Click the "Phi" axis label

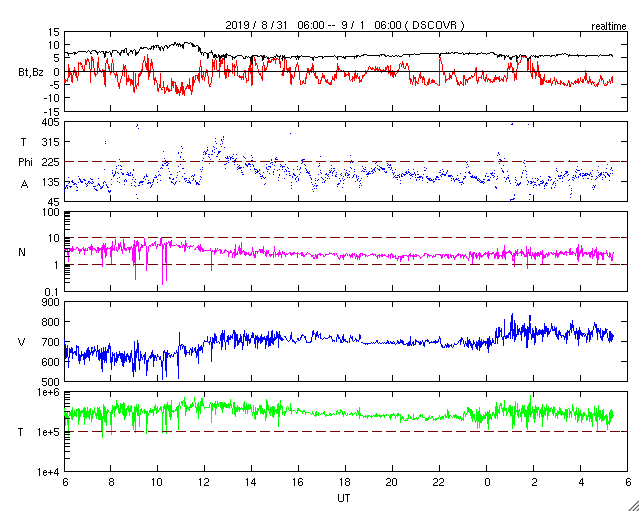25,162
